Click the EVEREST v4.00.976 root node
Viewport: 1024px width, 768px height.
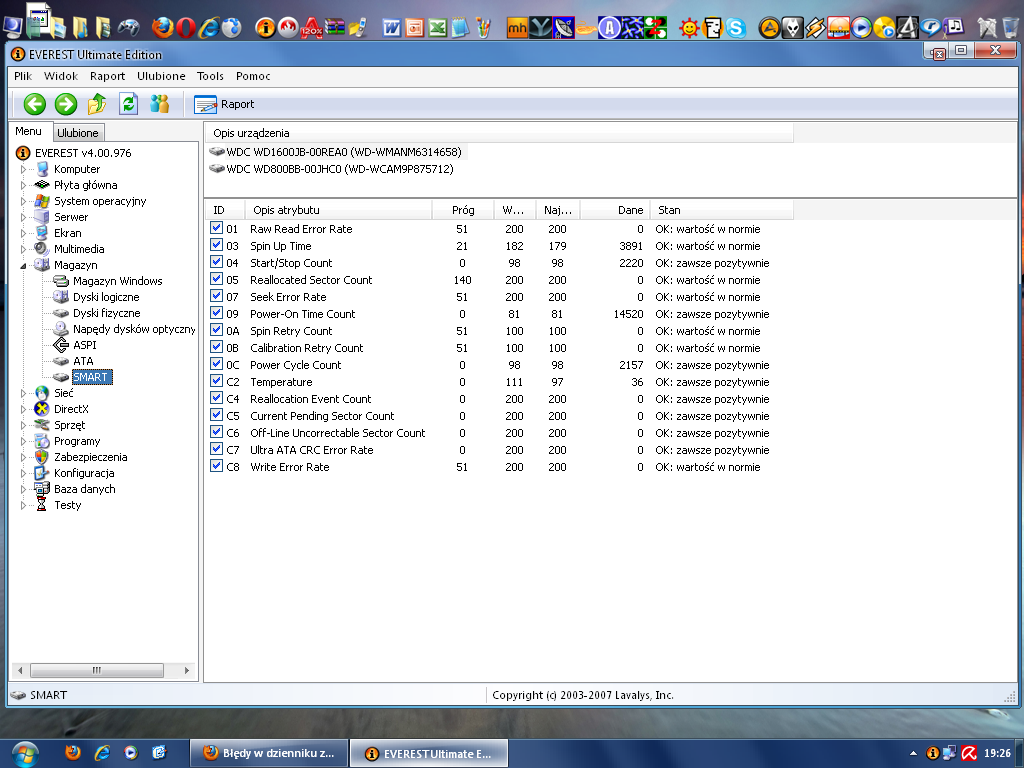click(x=83, y=153)
